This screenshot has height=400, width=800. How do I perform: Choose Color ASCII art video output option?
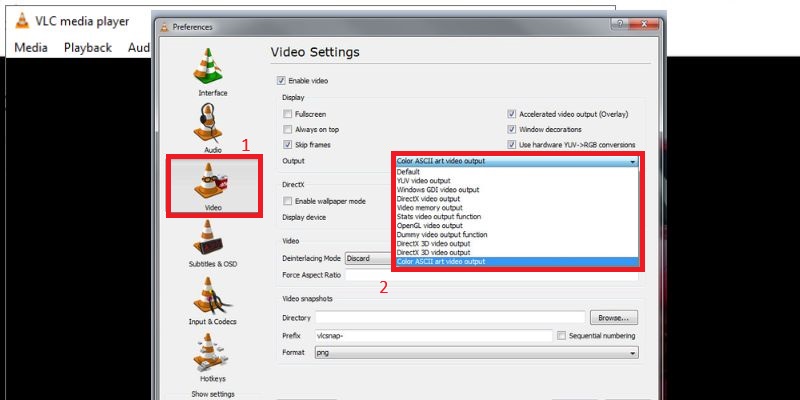(x=517, y=262)
